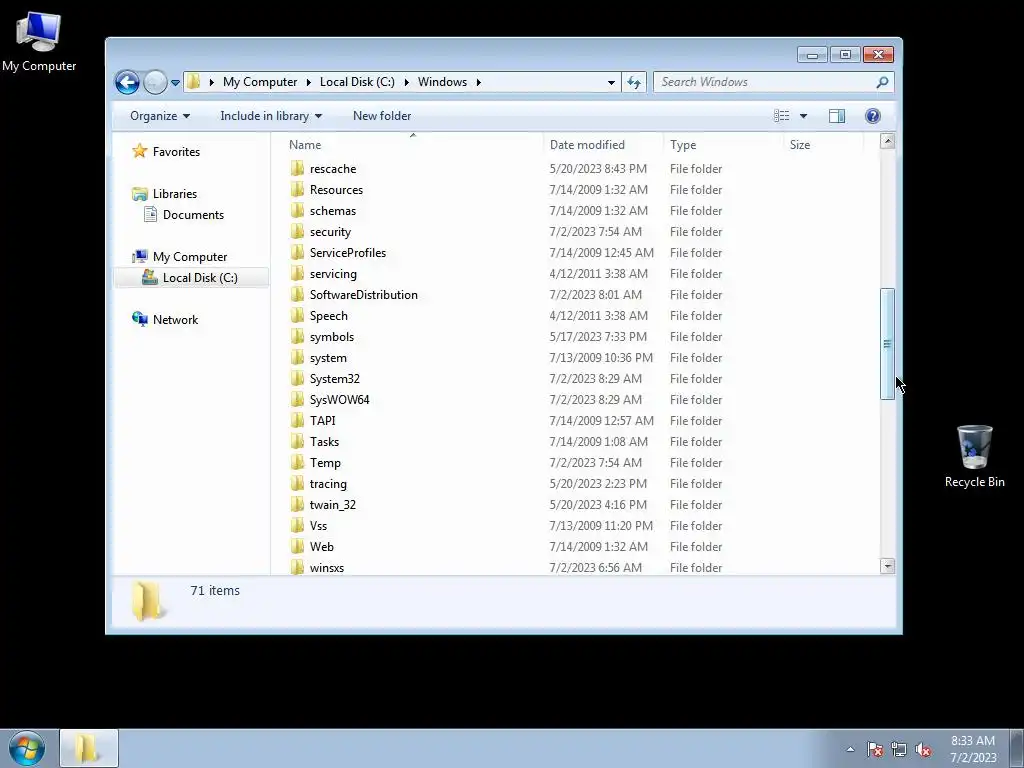Open the Organize menu
The image size is (1024, 768).
(160, 116)
